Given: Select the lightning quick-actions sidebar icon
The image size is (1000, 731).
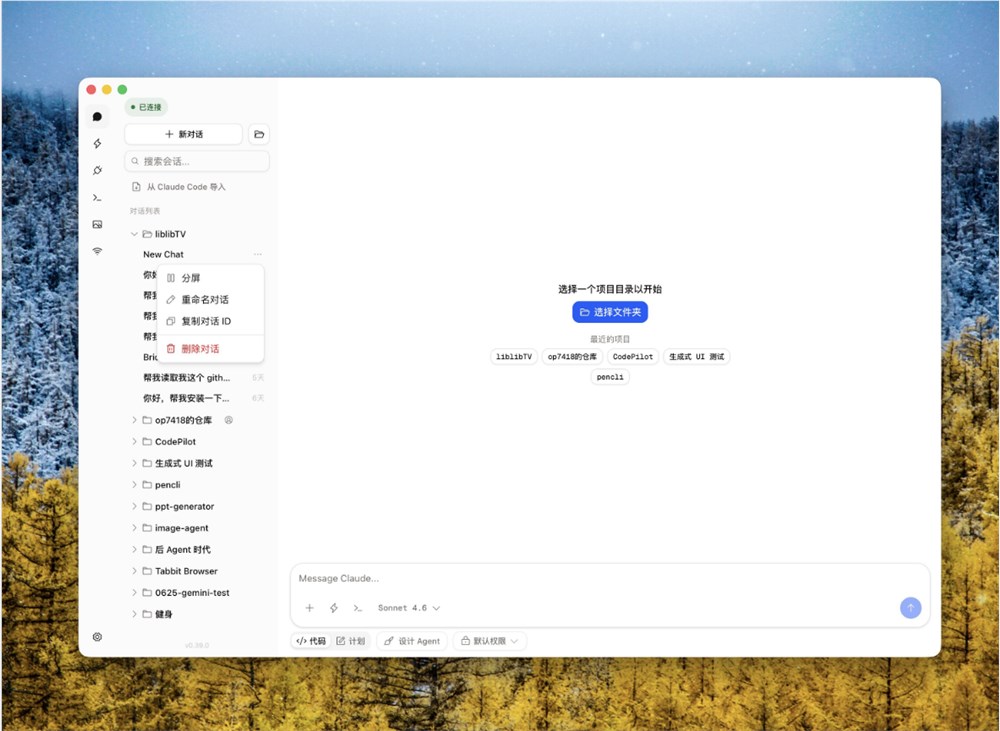Looking at the screenshot, I should tap(97, 143).
